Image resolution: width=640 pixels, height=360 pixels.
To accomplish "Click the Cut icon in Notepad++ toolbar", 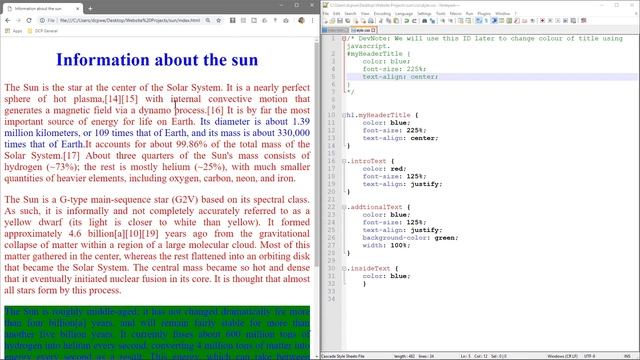I will [x=380, y=20].
